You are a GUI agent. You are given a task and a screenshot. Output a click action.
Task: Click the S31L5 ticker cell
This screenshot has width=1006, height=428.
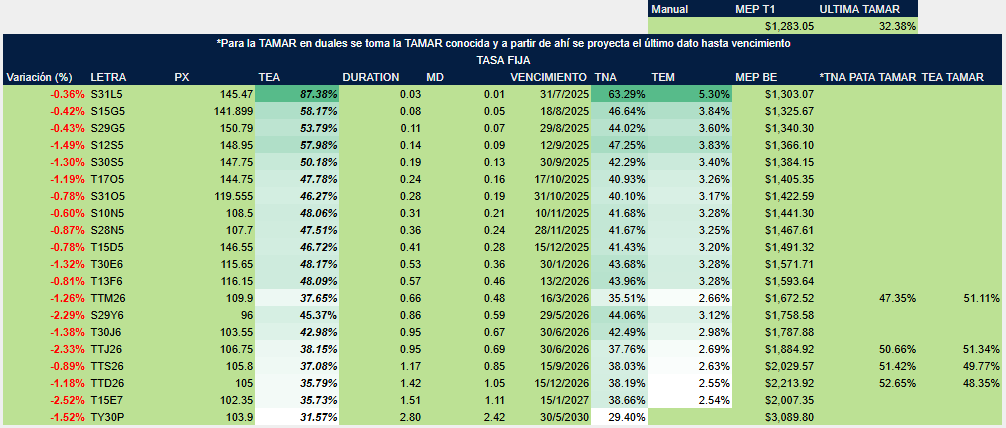[x=107, y=94]
